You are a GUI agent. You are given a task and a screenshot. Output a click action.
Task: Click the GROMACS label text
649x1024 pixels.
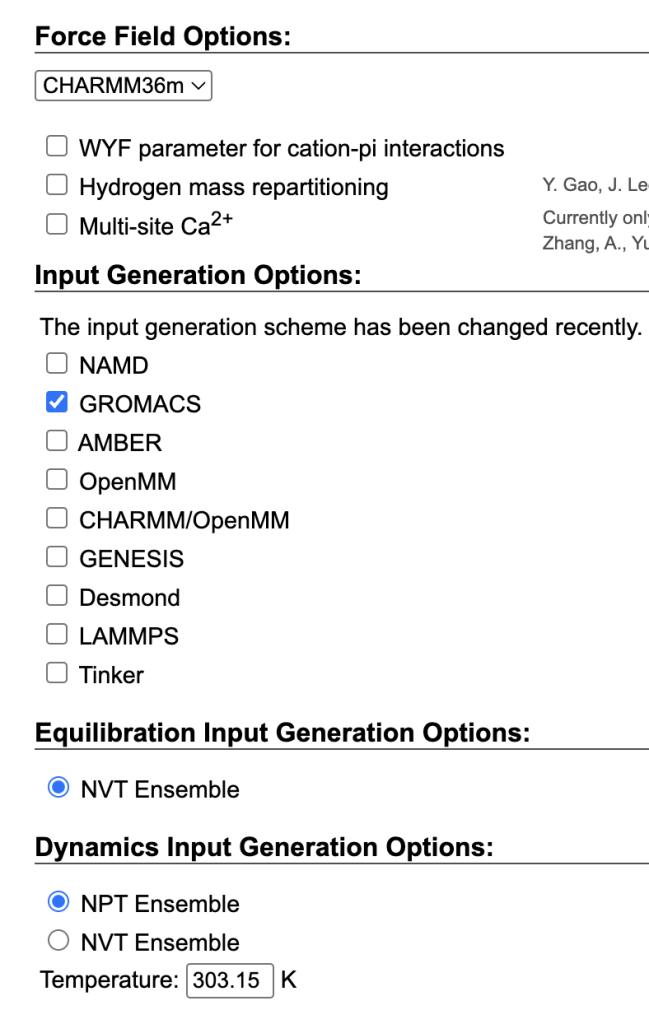(x=140, y=404)
